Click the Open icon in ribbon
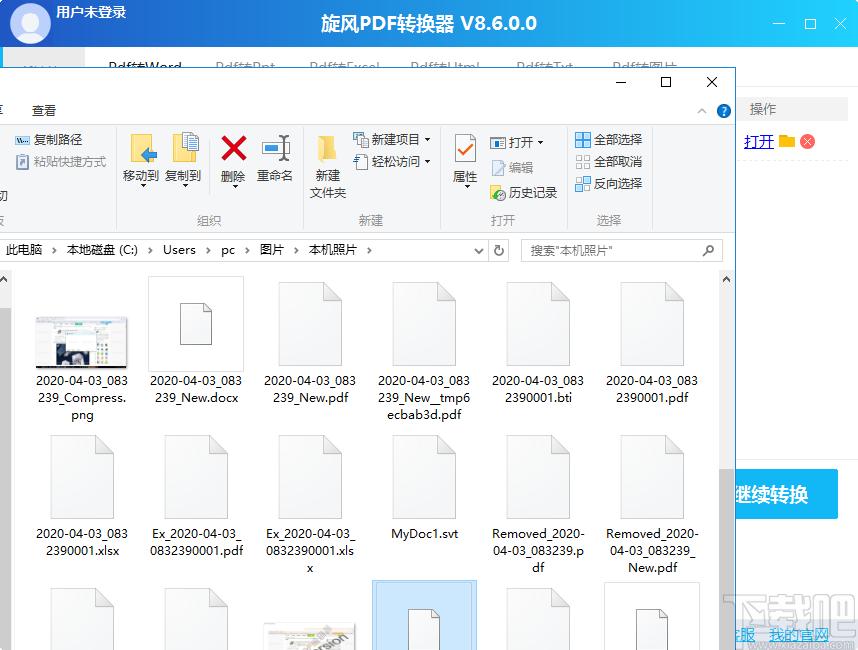 point(497,143)
